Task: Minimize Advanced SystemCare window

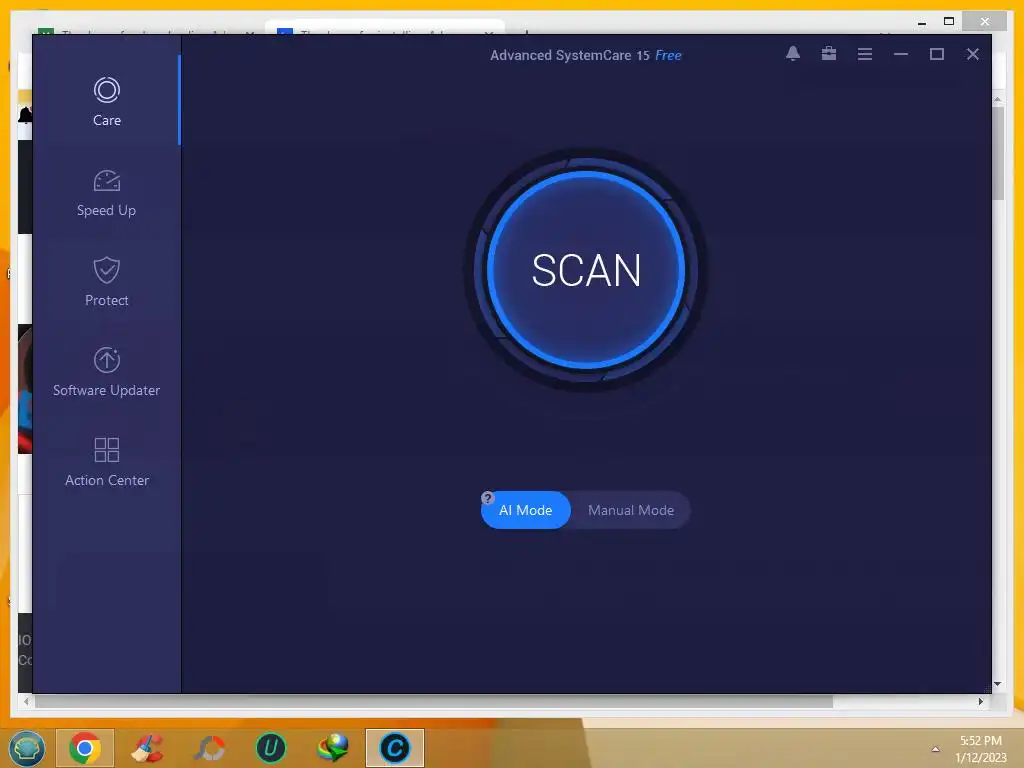Action: click(901, 54)
